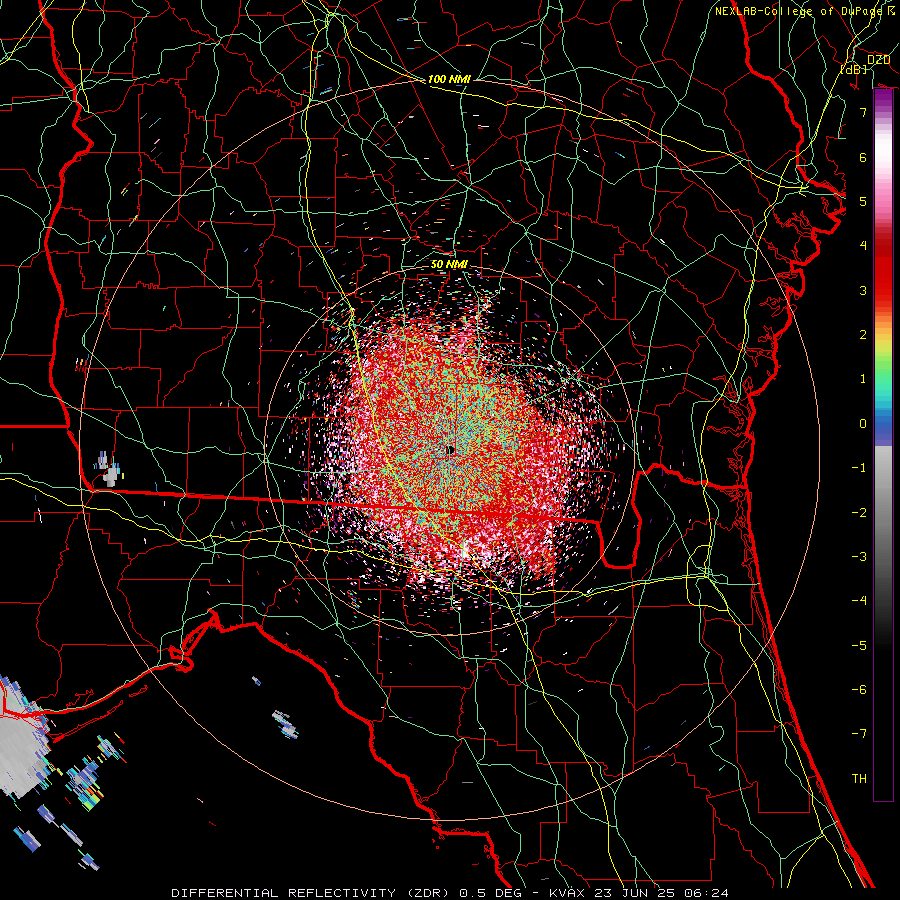
Task: Click the 4 value on the color scale
Action: pyautogui.click(x=863, y=246)
